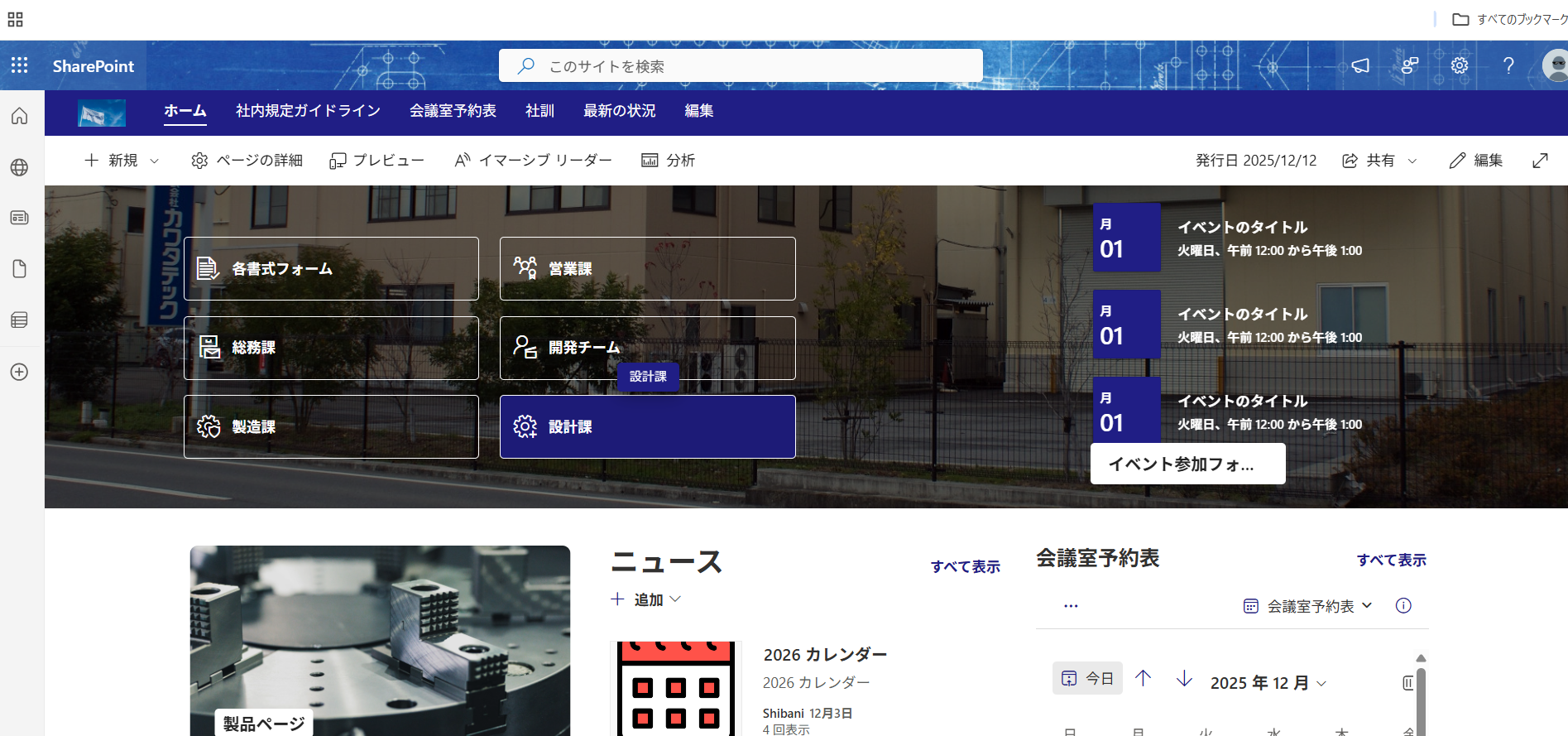Go to the 最新の状況 navigation item

(x=619, y=111)
